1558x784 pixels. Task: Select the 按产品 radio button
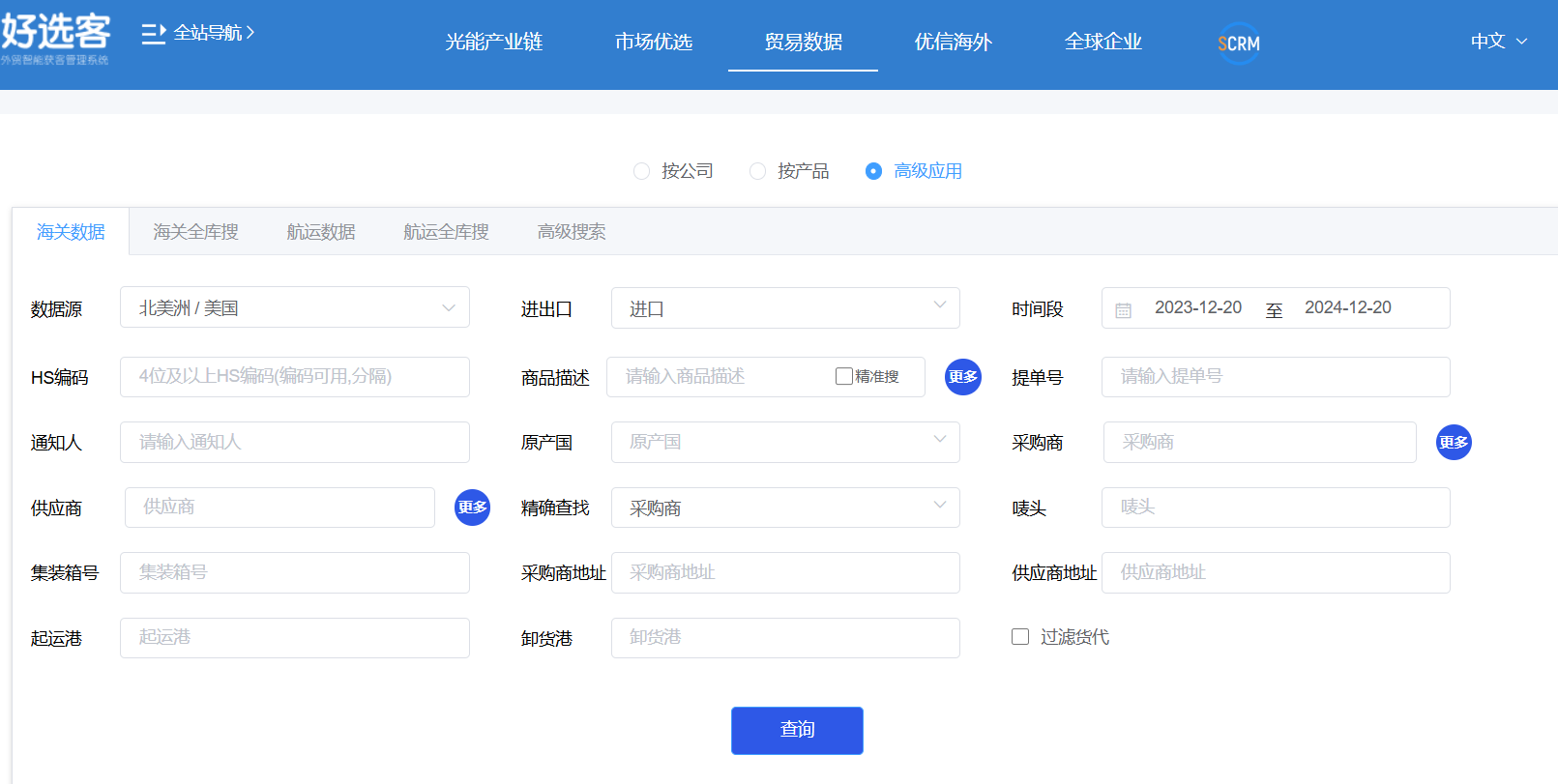pos(757,171)
